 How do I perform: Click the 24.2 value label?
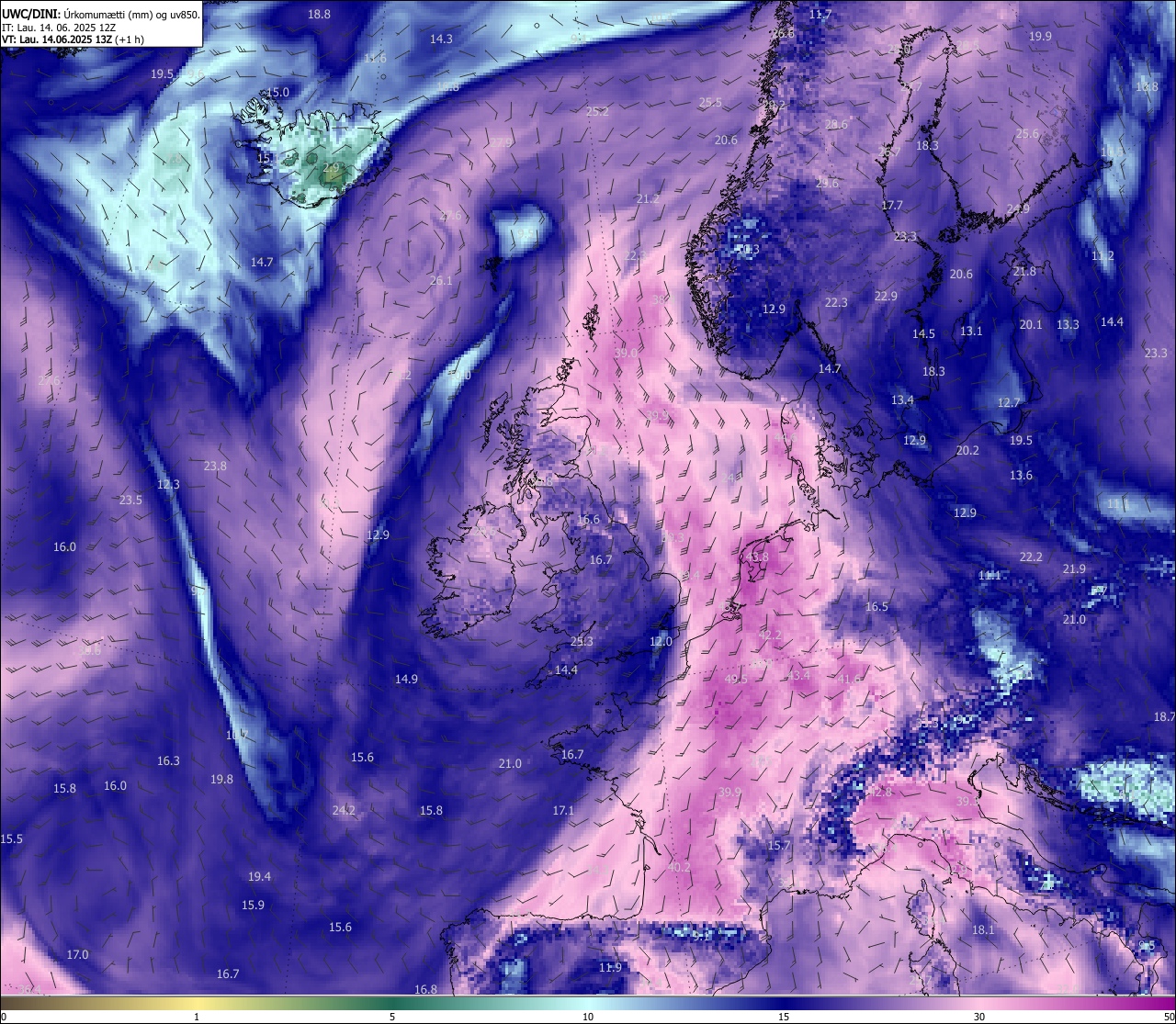(344, 811)
